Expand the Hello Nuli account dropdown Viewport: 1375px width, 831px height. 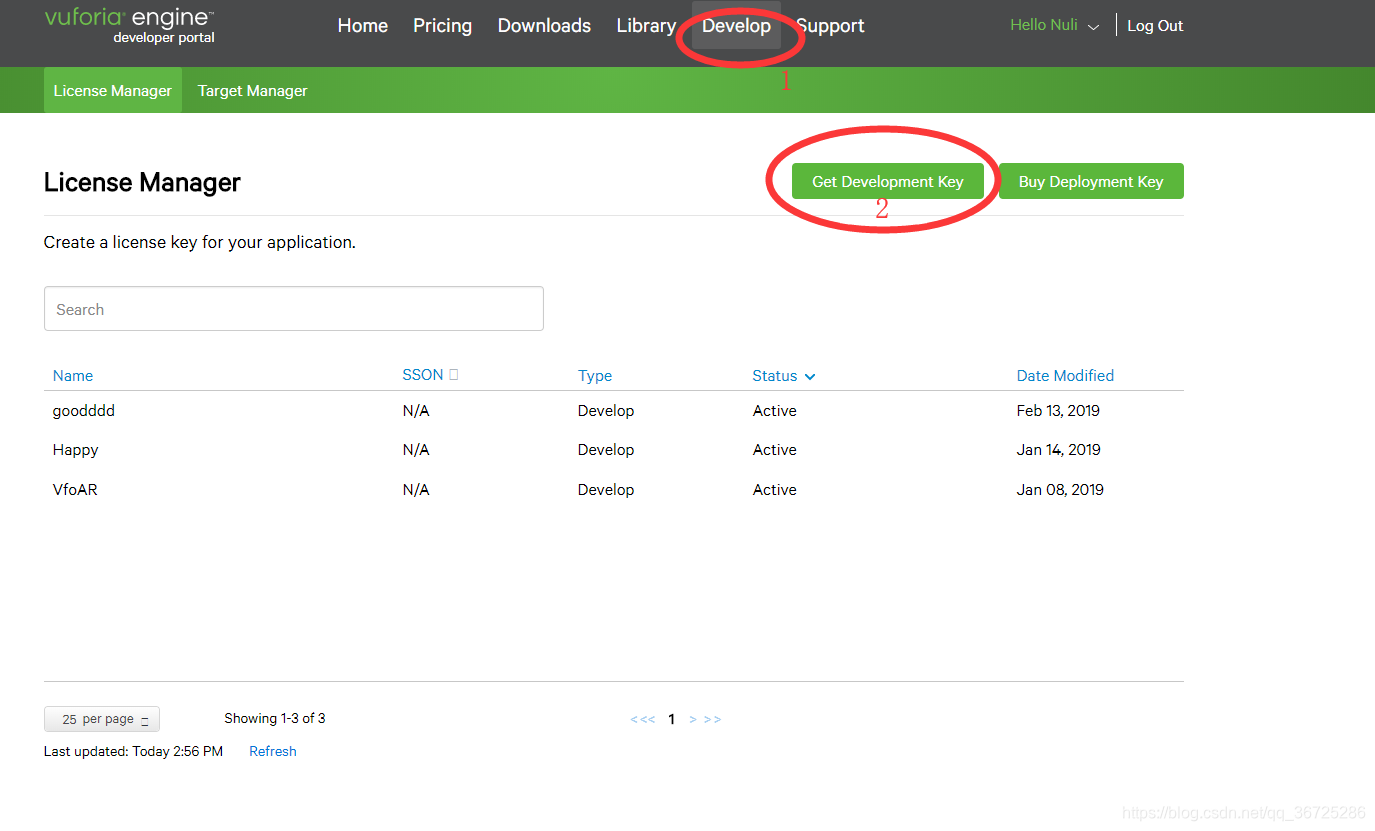(1054, 25)
